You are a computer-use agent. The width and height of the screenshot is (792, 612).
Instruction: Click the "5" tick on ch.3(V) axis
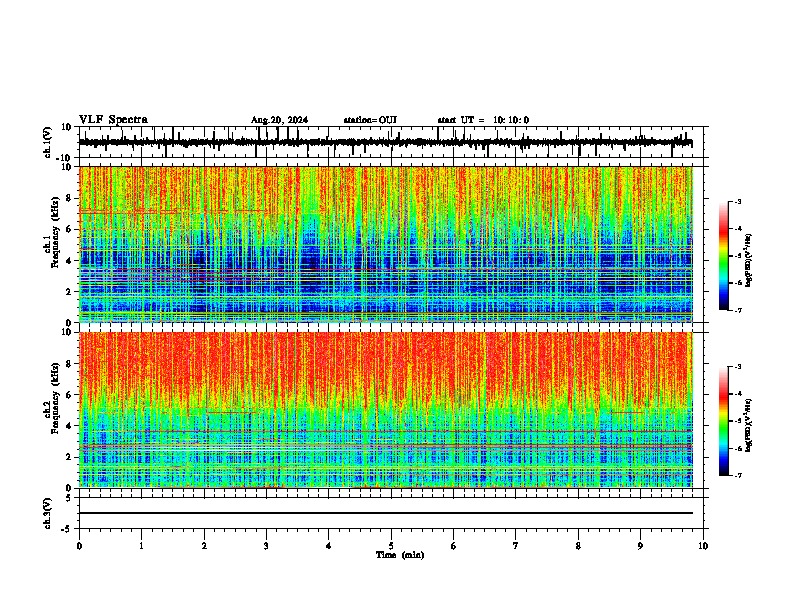pos(69,497)
